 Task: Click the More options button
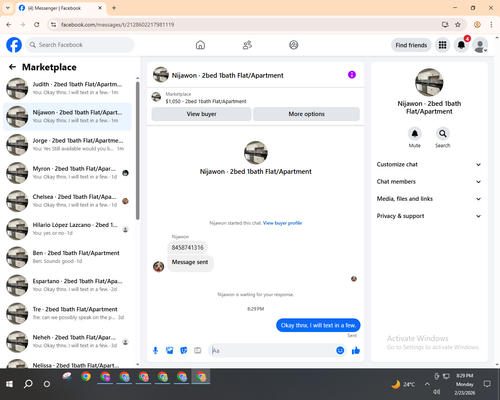pyautogui.click(x=306, y=114)
